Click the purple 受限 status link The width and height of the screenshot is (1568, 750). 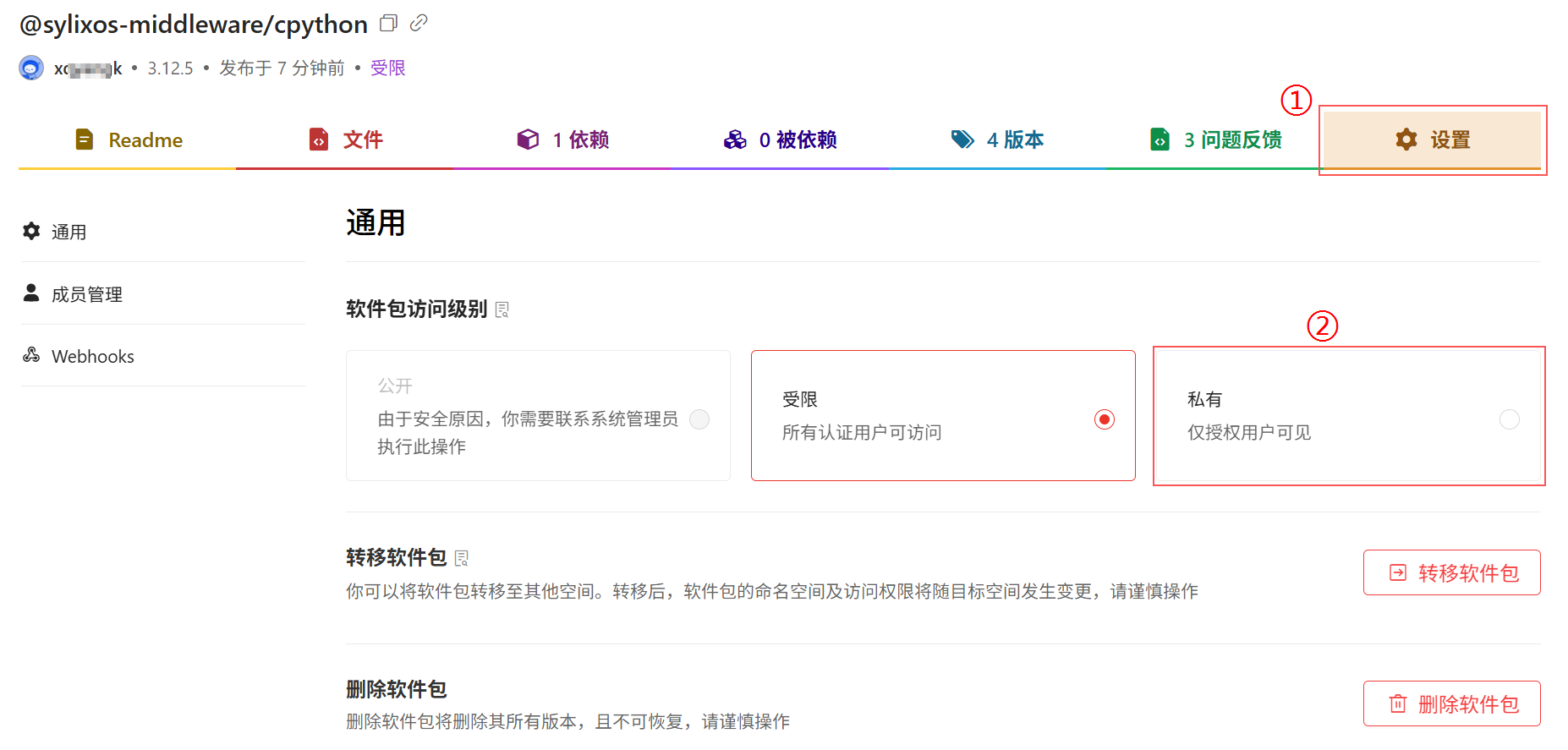(x=388, y=68)
